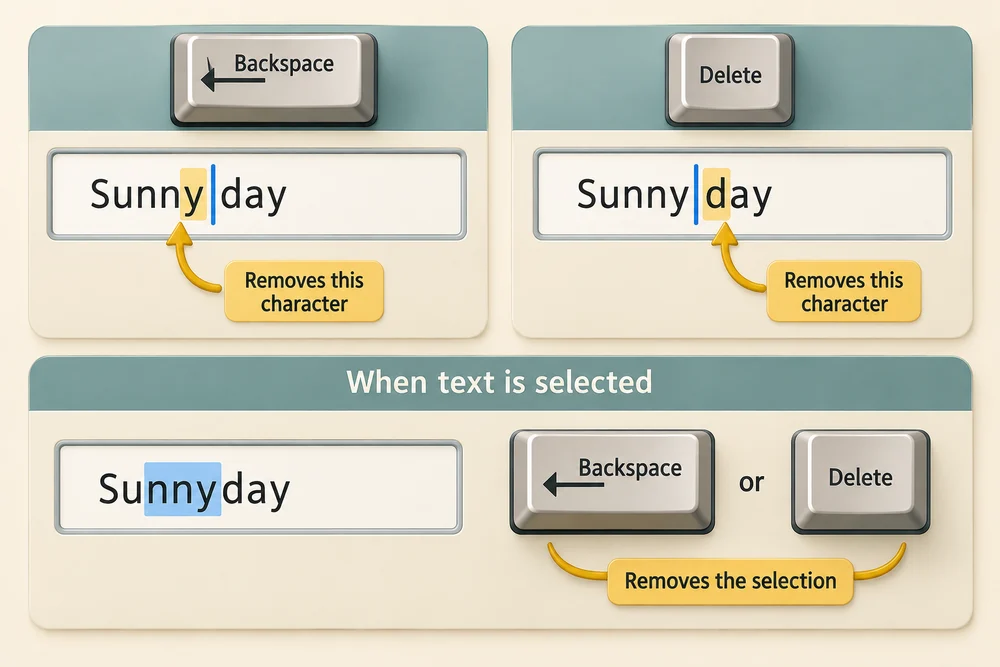
Task: Click 'Removes this character' label under the Delete field
Action: 844,291
